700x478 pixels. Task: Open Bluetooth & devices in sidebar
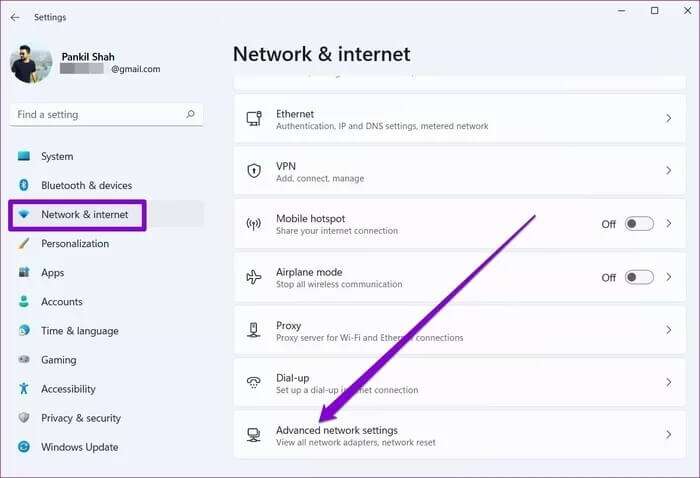(x=86, y=185)
